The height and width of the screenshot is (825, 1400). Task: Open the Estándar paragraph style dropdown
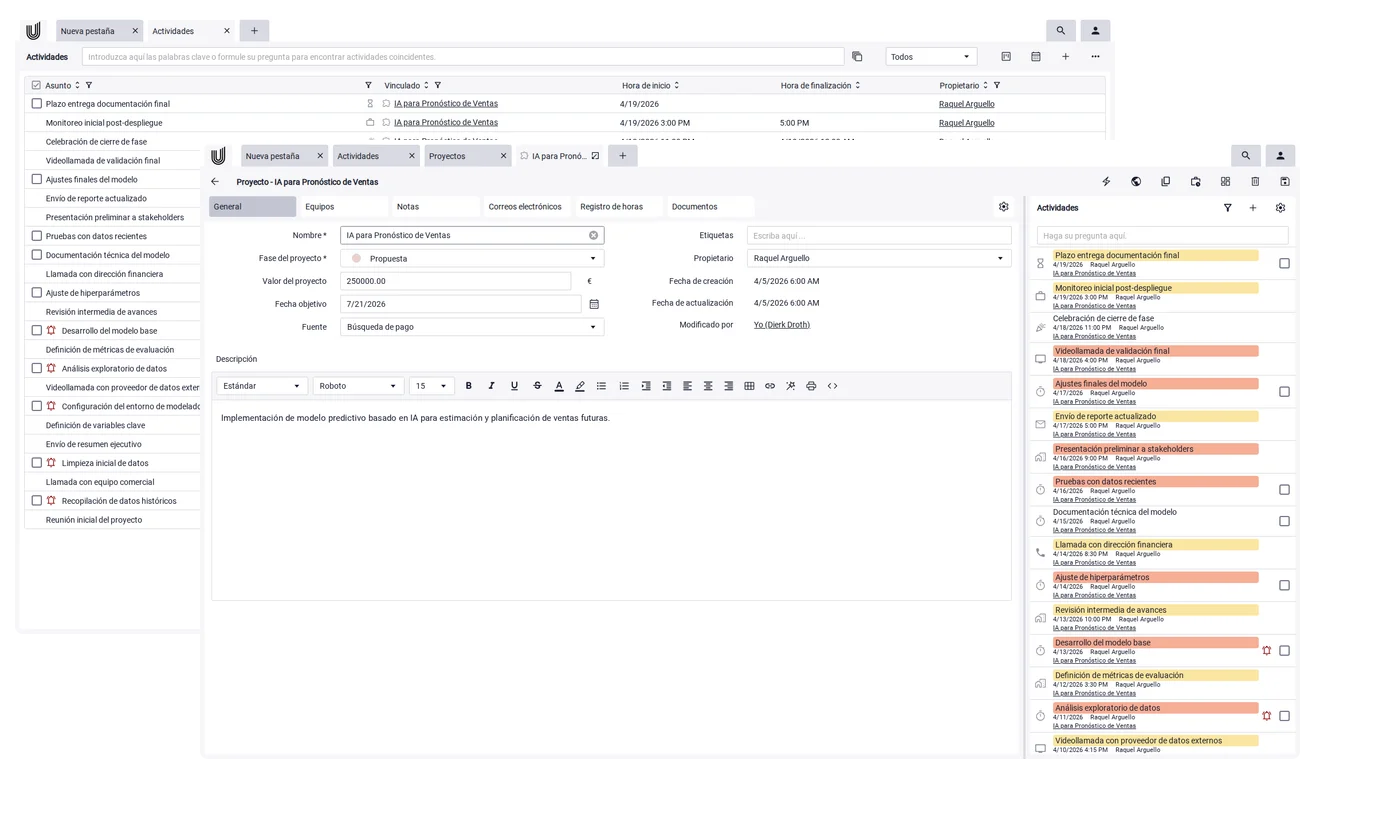pos(261,386)
